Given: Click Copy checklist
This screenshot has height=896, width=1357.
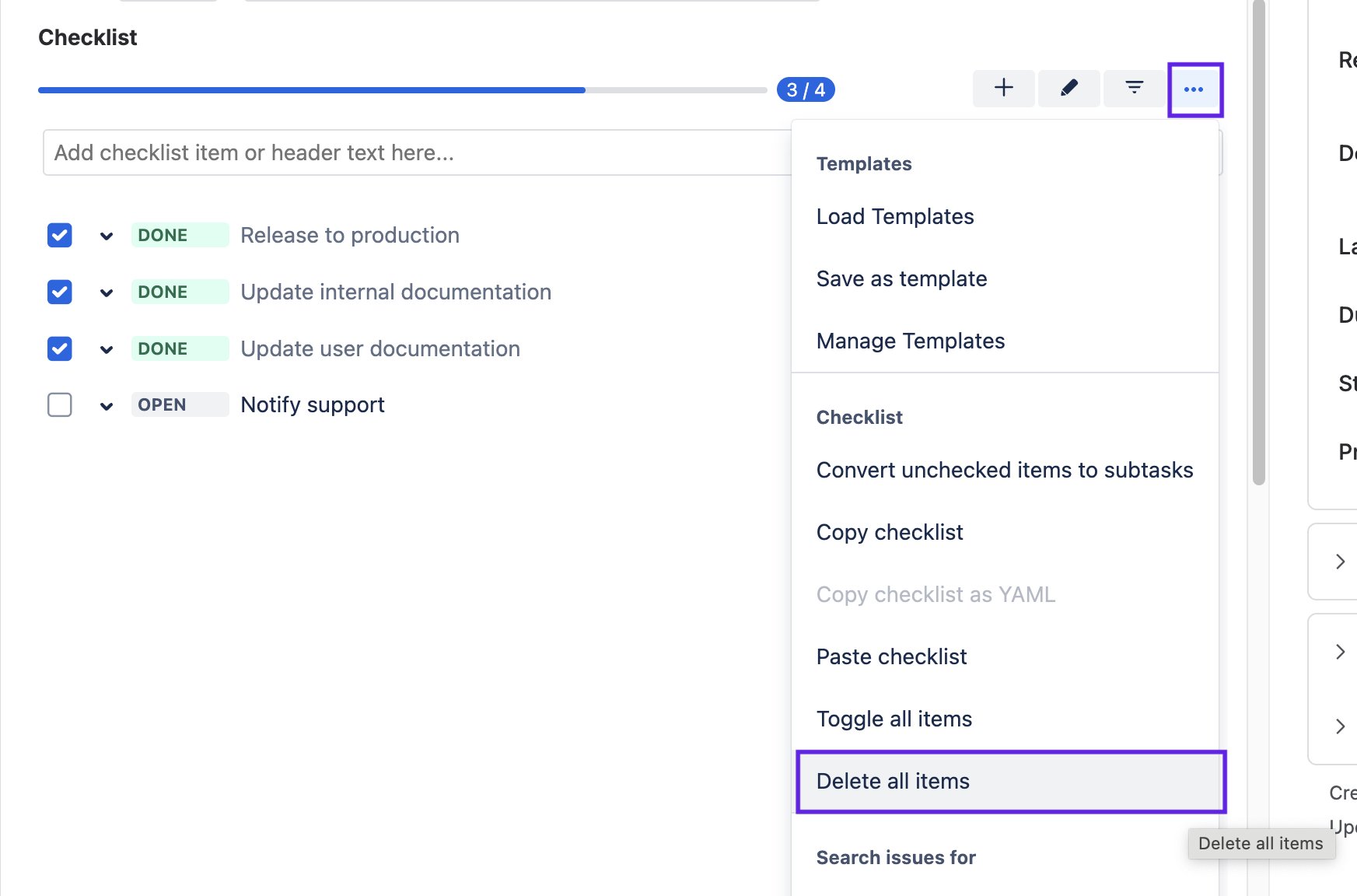Looking at the screenshot, I should pos(889,532).
